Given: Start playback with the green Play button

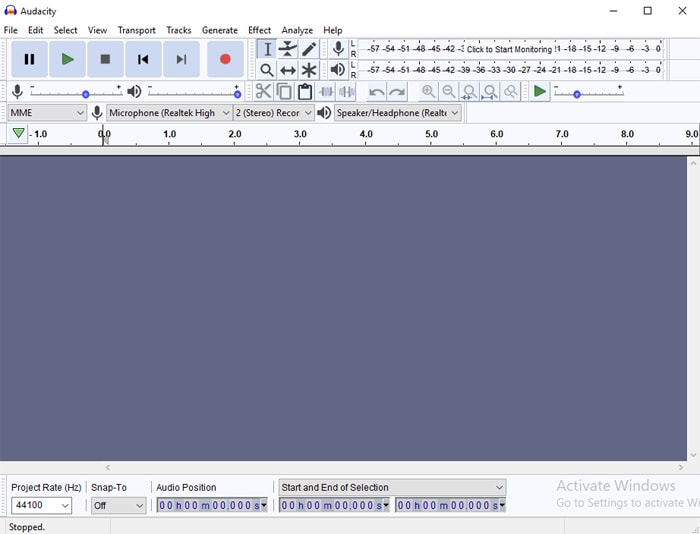Looking at the screenshot, I should pos(67,59).
